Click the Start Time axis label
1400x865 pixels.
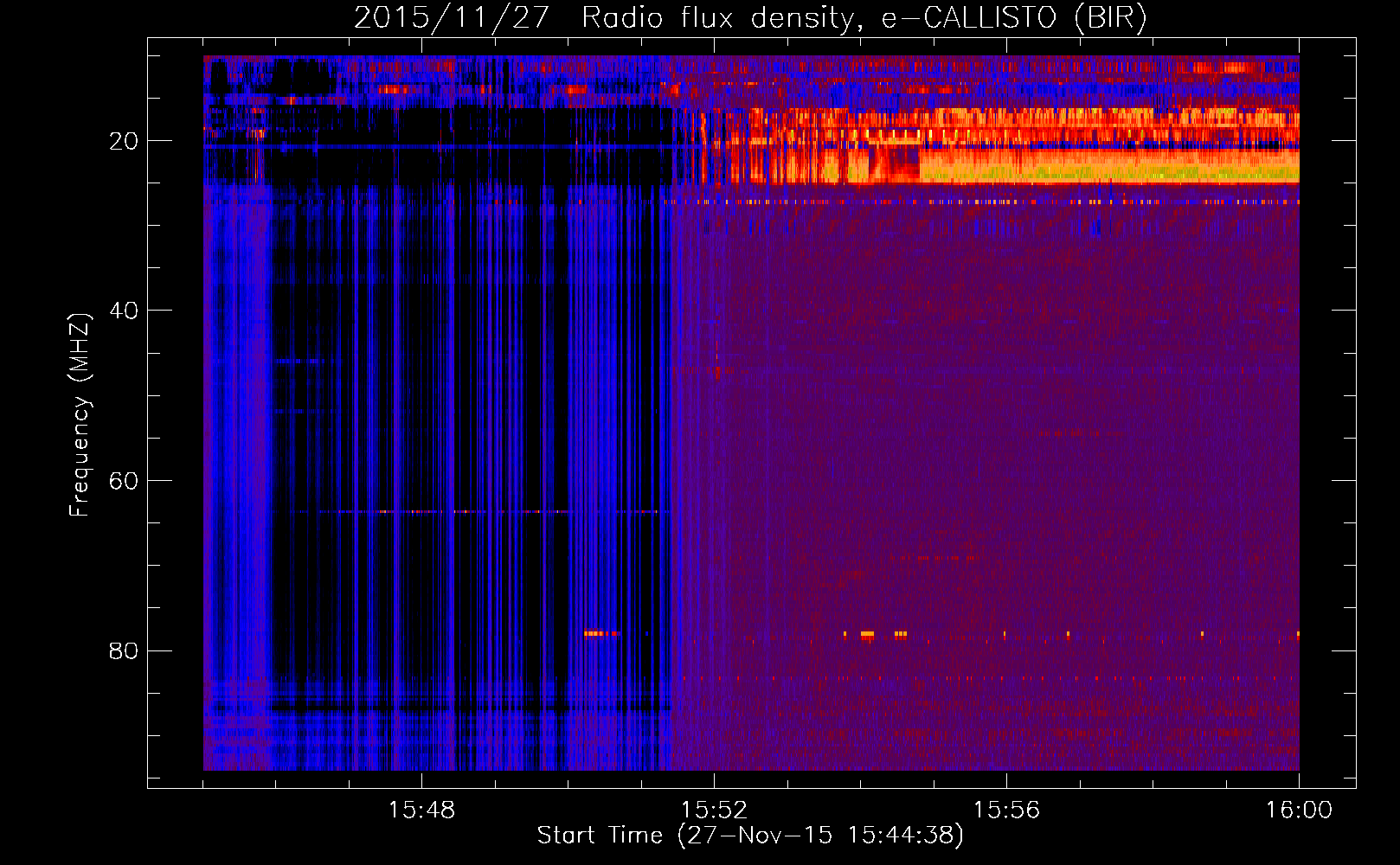(750, 835)
